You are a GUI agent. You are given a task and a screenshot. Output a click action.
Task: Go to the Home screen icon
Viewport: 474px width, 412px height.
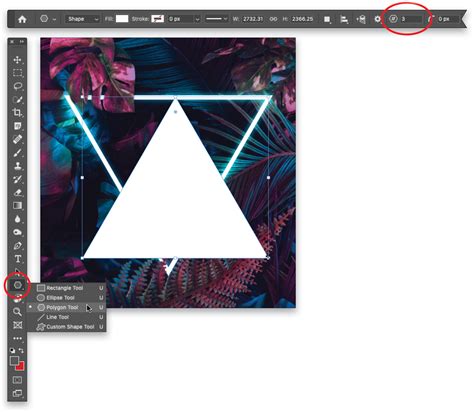click(22, 19)
